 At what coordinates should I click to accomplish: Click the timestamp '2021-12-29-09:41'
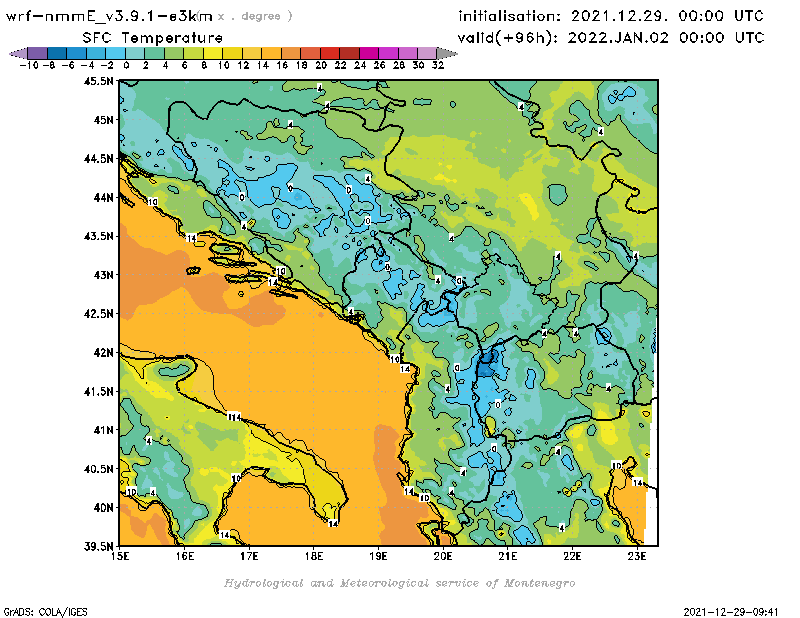[x=731, y=612]
